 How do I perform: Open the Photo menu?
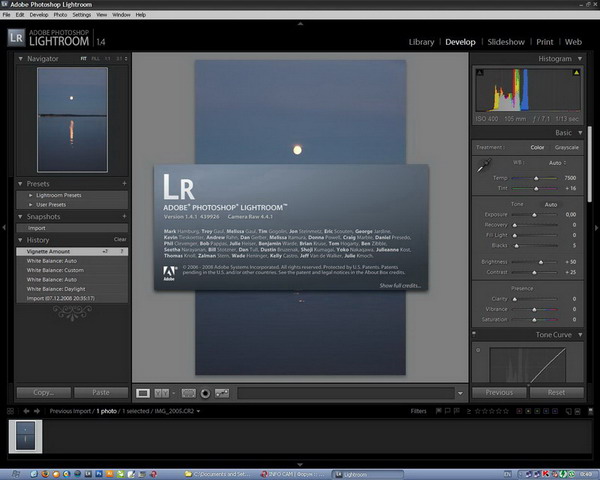tap(60, 15)
